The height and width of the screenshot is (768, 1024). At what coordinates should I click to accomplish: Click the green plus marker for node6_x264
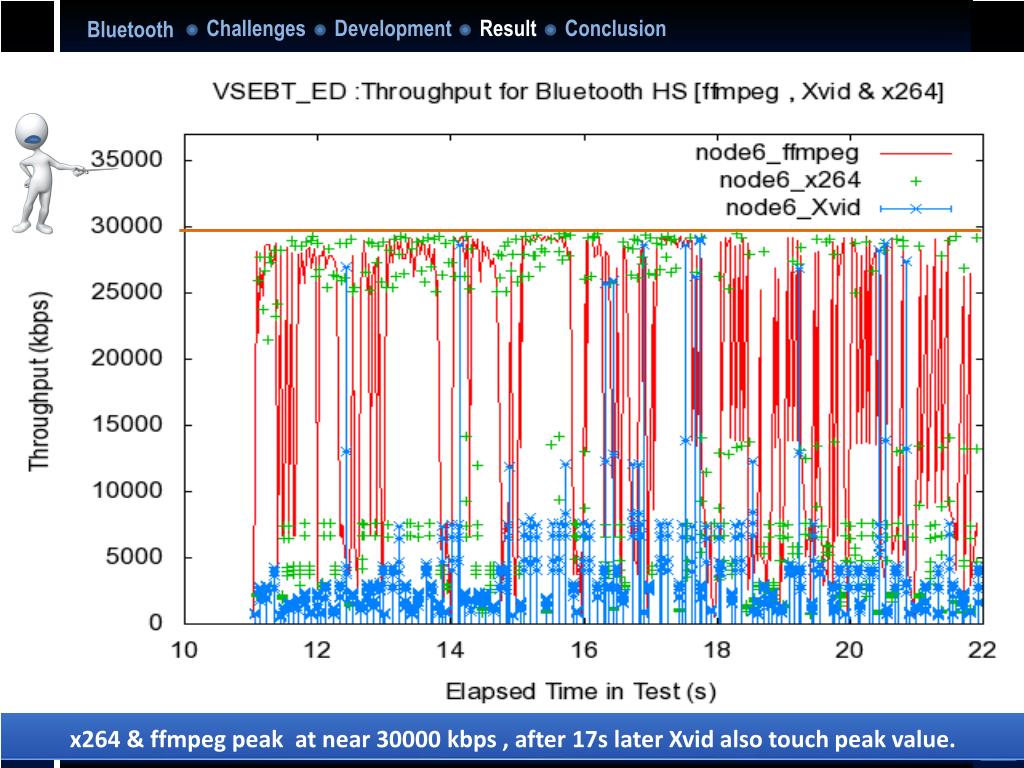pyautogui.click(x=916, y=182)
